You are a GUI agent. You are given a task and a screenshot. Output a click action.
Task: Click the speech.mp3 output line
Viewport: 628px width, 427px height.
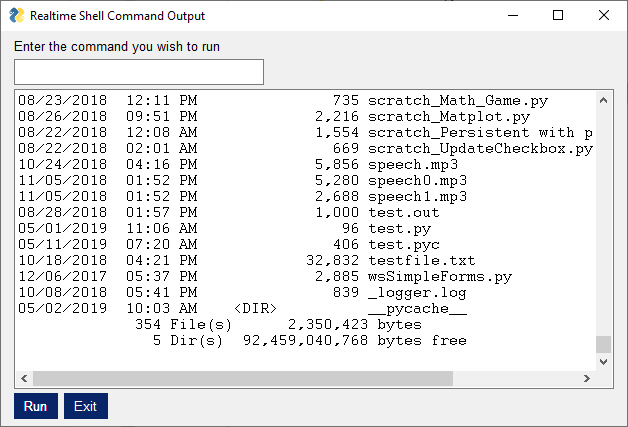(238, 164)
